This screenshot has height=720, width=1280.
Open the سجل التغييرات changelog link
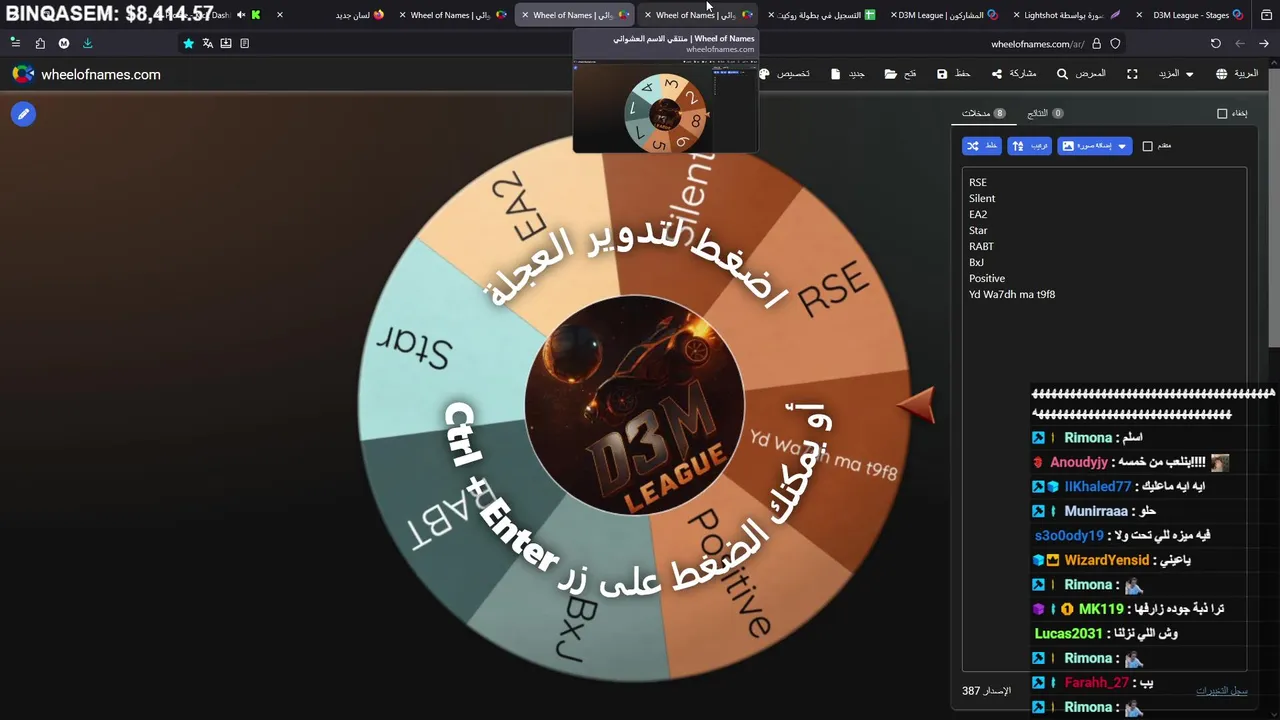coord(1222,691)
